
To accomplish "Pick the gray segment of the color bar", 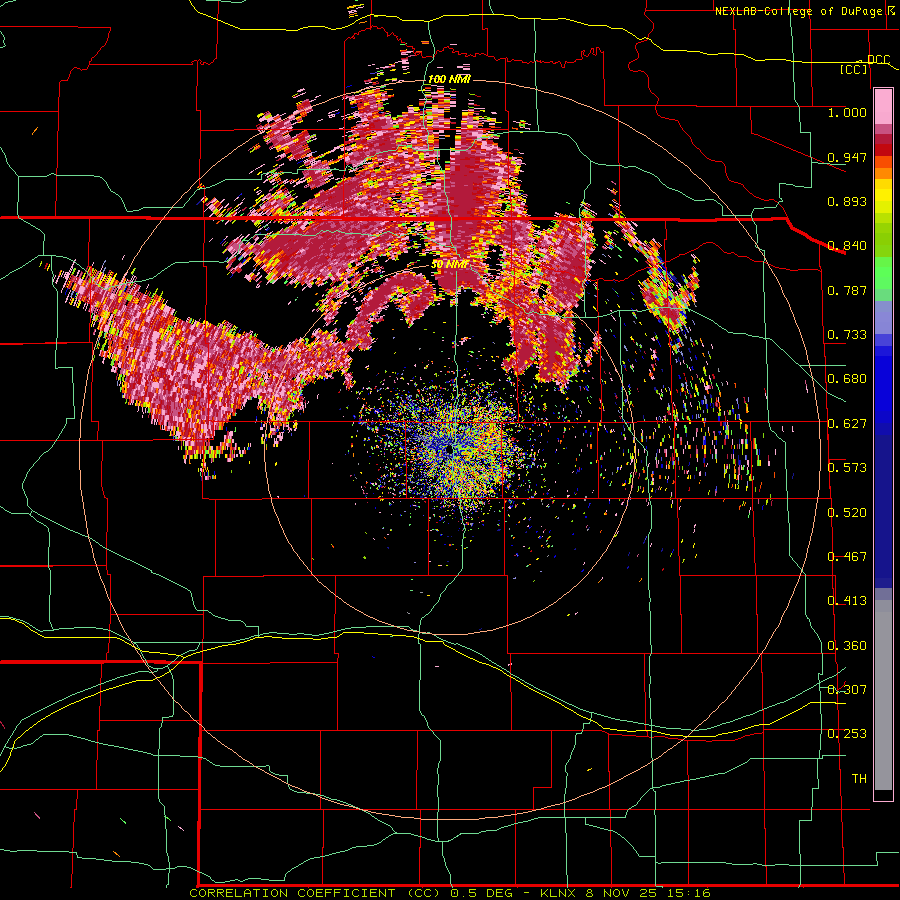I will click(883, 695).
